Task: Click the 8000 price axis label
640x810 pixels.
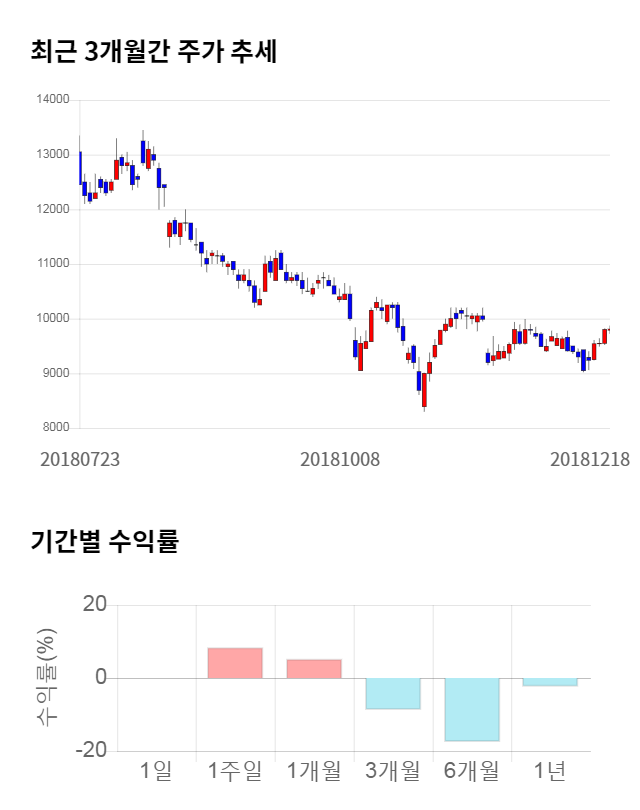Action: [55, 428]
